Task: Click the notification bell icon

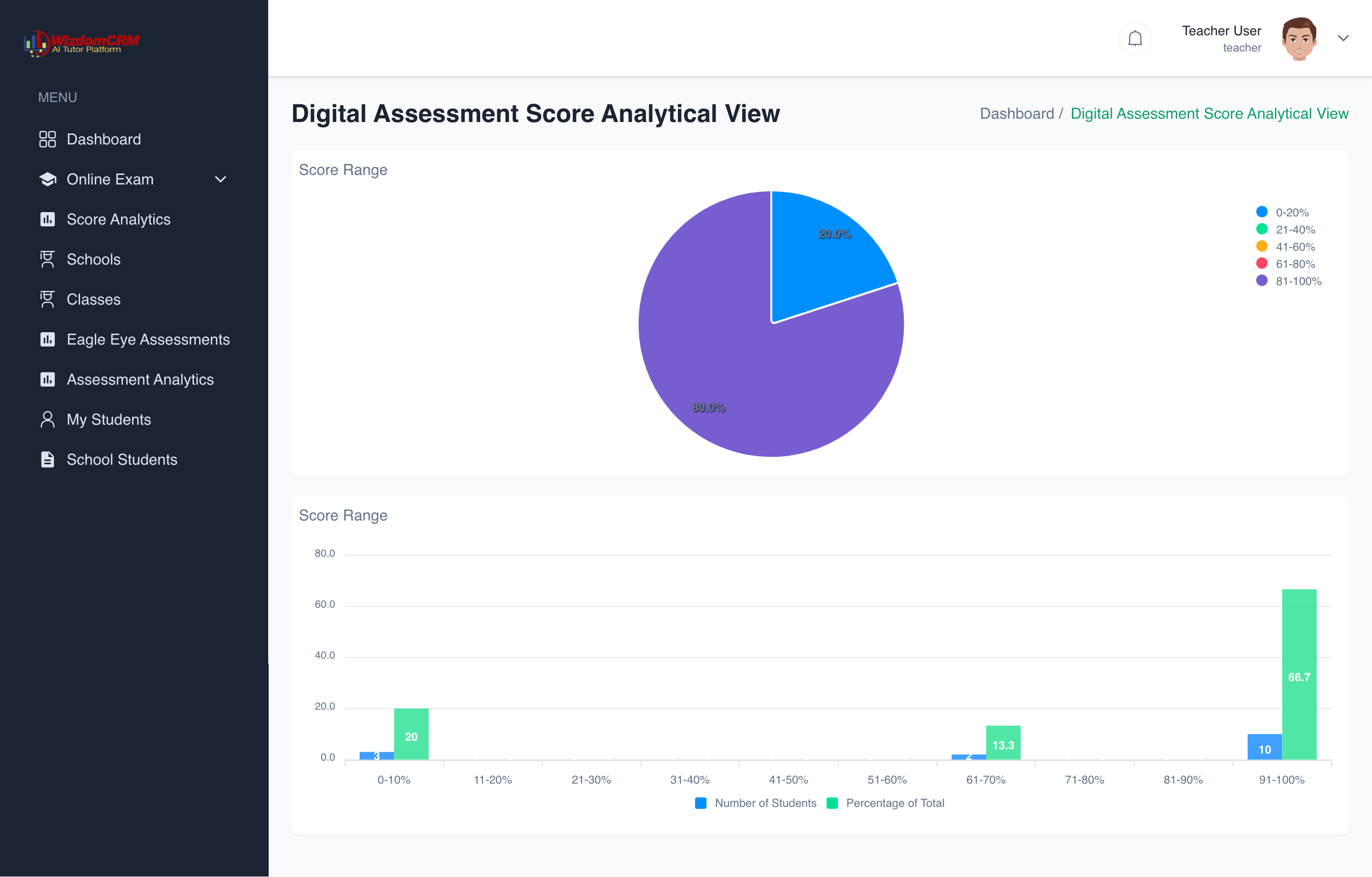Action: pos(1134,39)
